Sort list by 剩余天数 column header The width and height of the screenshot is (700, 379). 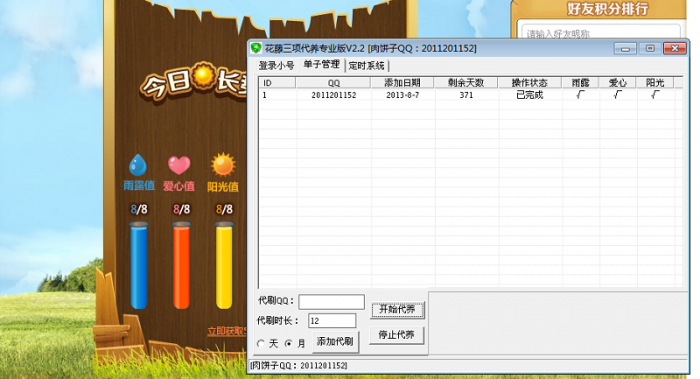(x=466, y=83)
